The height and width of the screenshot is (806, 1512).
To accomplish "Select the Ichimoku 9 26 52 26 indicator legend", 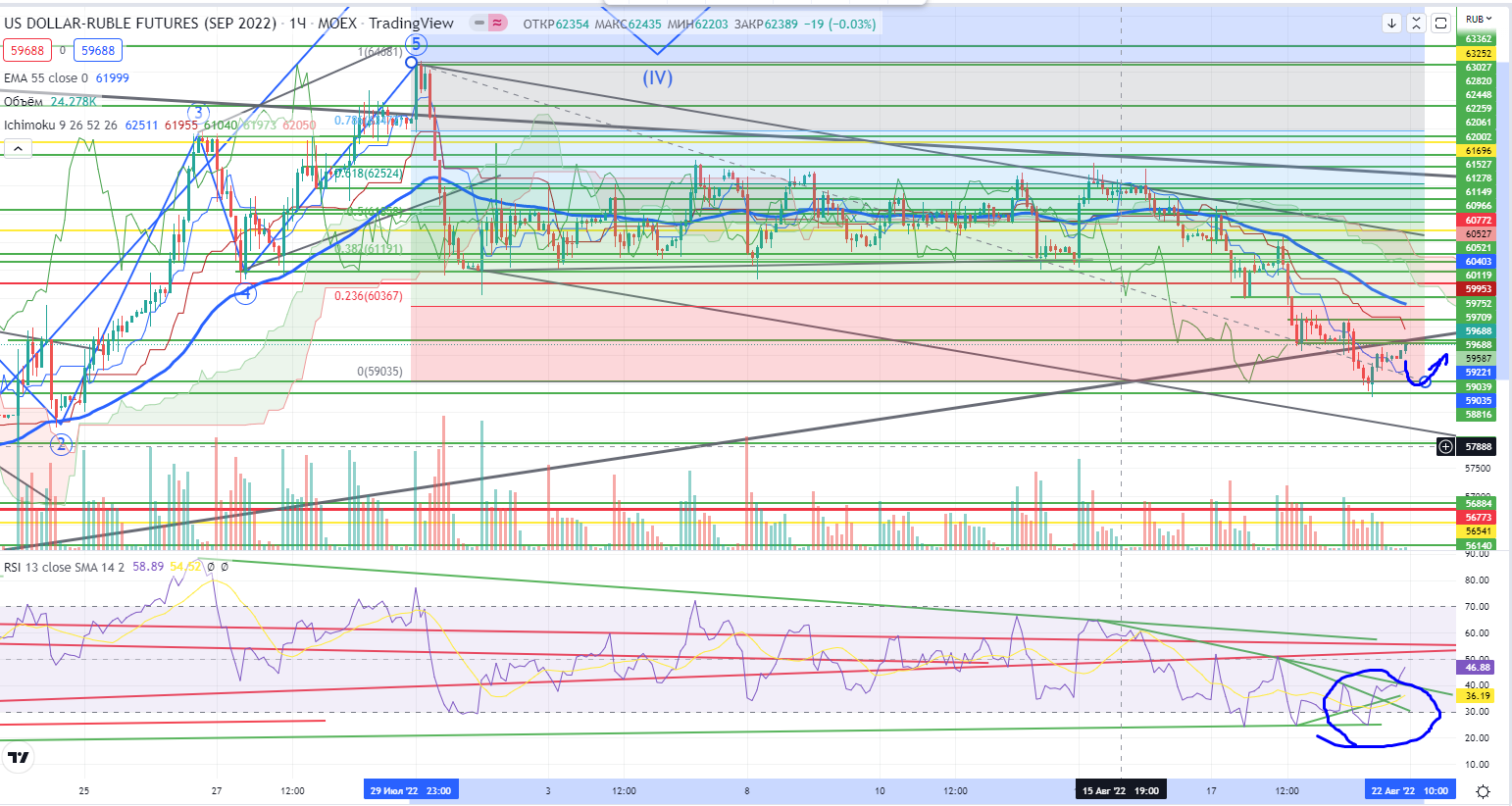I will click(x=61, y=125).
